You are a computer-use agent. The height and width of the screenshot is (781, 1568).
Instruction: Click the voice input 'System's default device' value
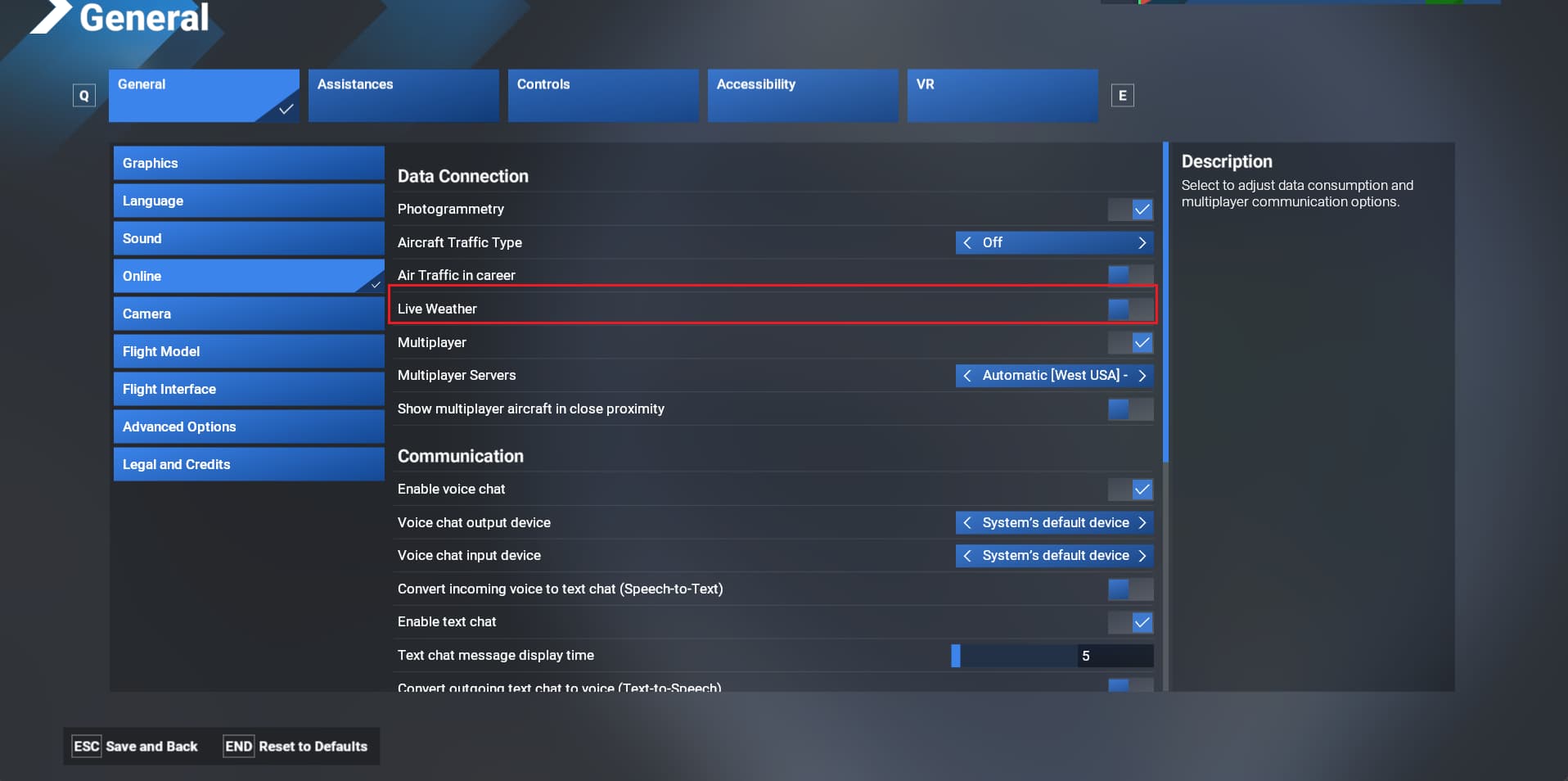coord(1056,555)
